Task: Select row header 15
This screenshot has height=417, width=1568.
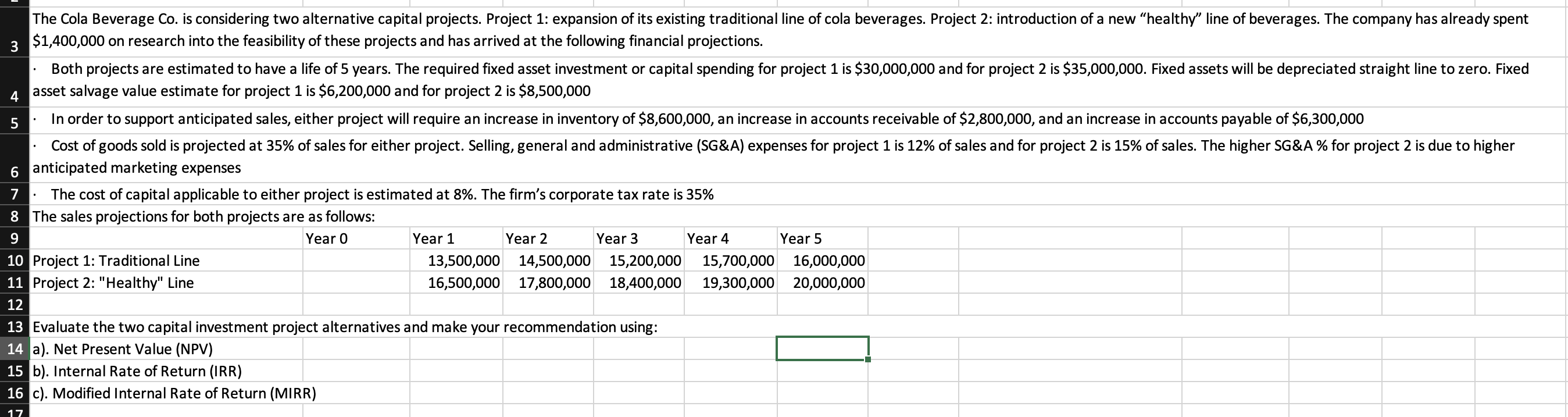Action: (14, 370)
